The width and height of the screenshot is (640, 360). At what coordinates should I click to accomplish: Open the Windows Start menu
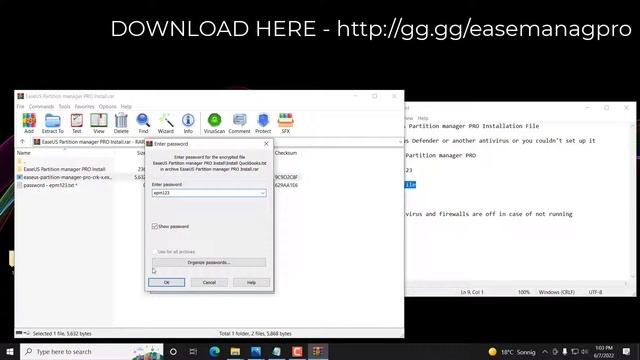(x=10, y=351)
